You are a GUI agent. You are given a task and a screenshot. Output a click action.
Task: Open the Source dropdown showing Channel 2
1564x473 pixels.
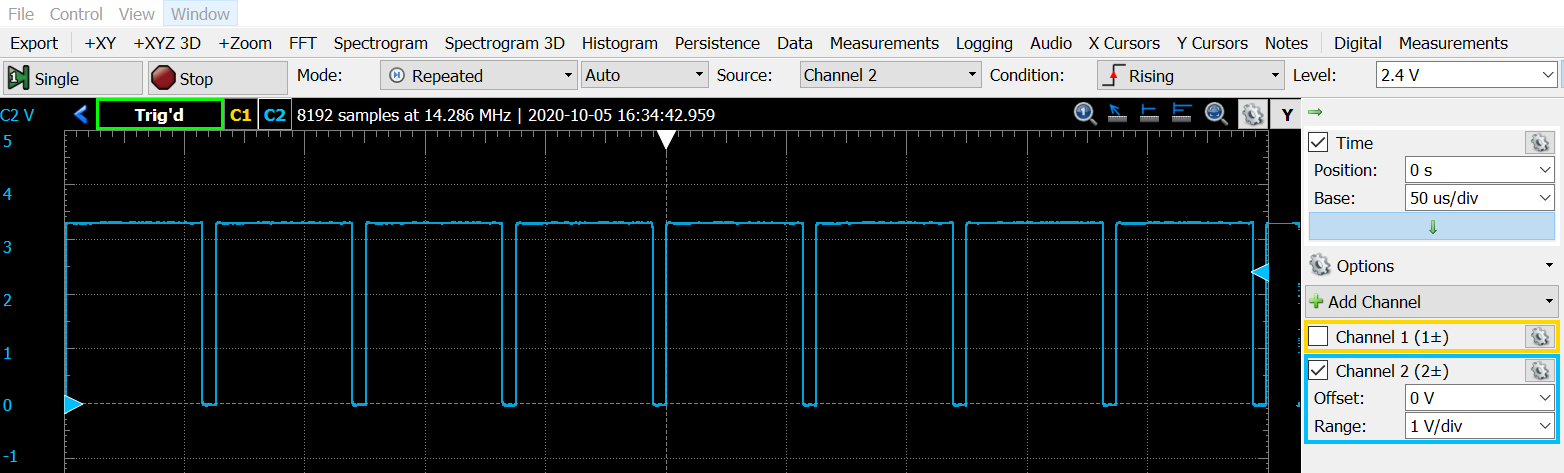pyautogui.click(x=891, y=75)
